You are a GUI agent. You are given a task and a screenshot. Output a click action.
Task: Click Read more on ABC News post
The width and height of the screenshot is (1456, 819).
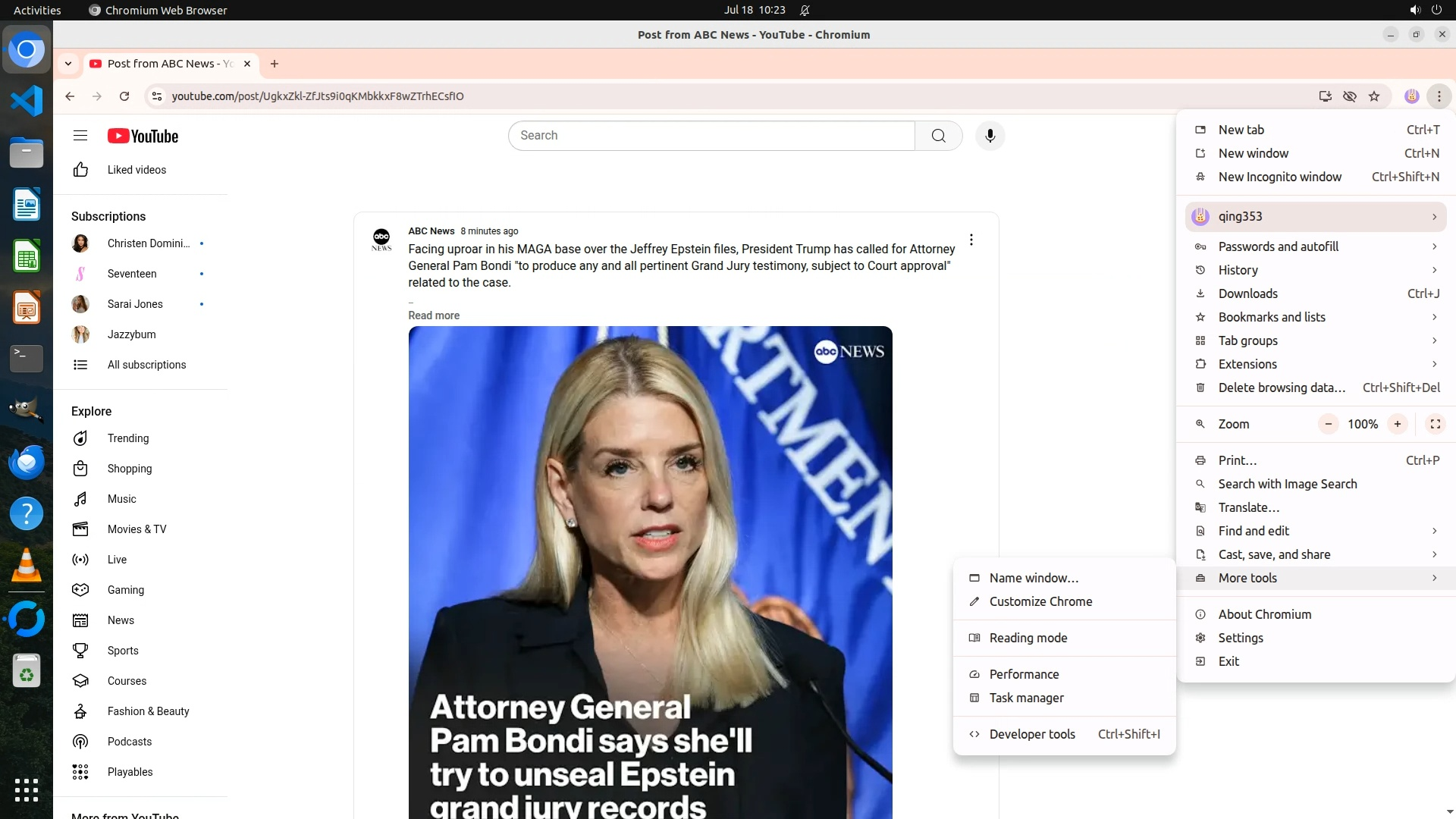coord(434,315)
